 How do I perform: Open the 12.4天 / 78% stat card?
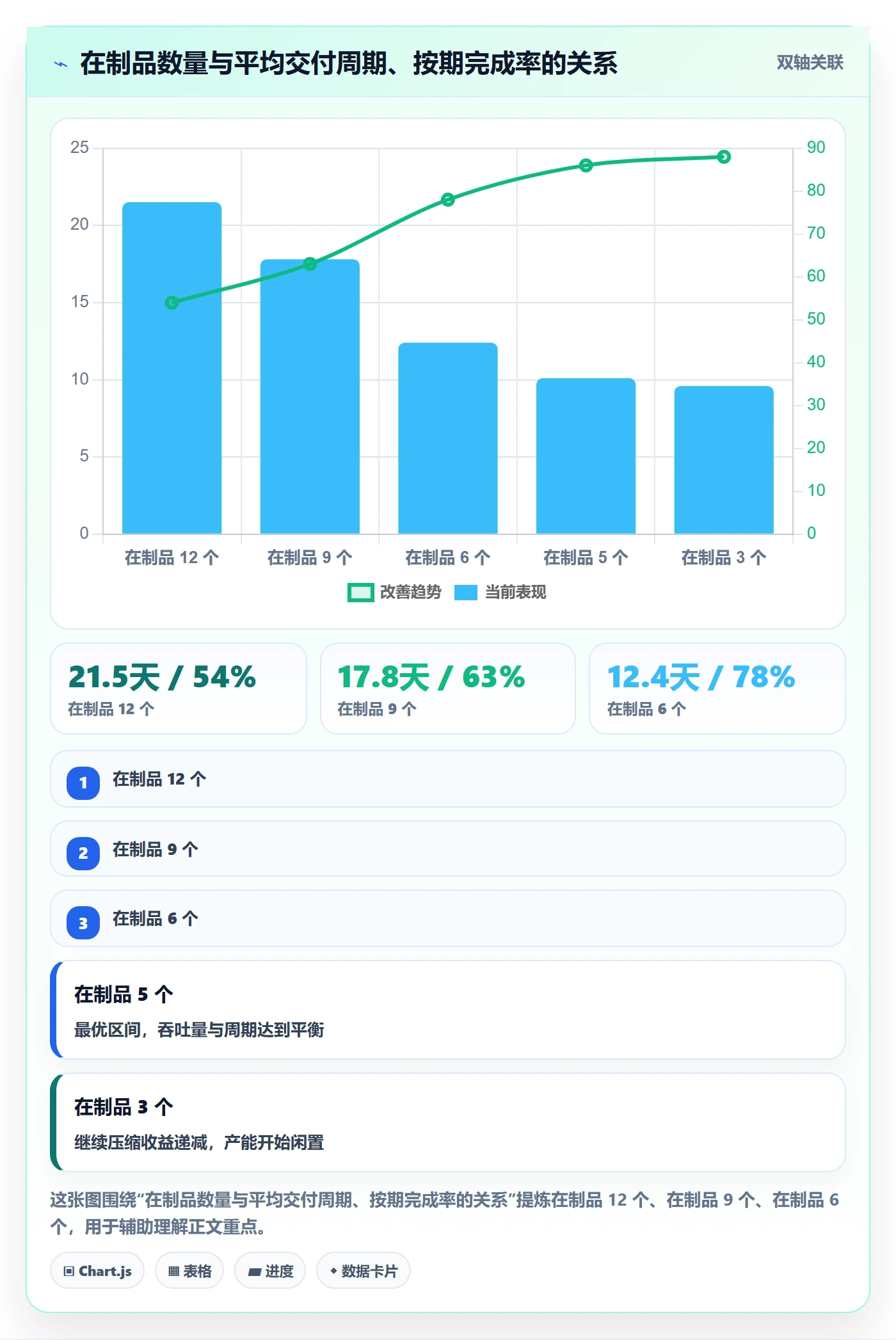(717, 689)
